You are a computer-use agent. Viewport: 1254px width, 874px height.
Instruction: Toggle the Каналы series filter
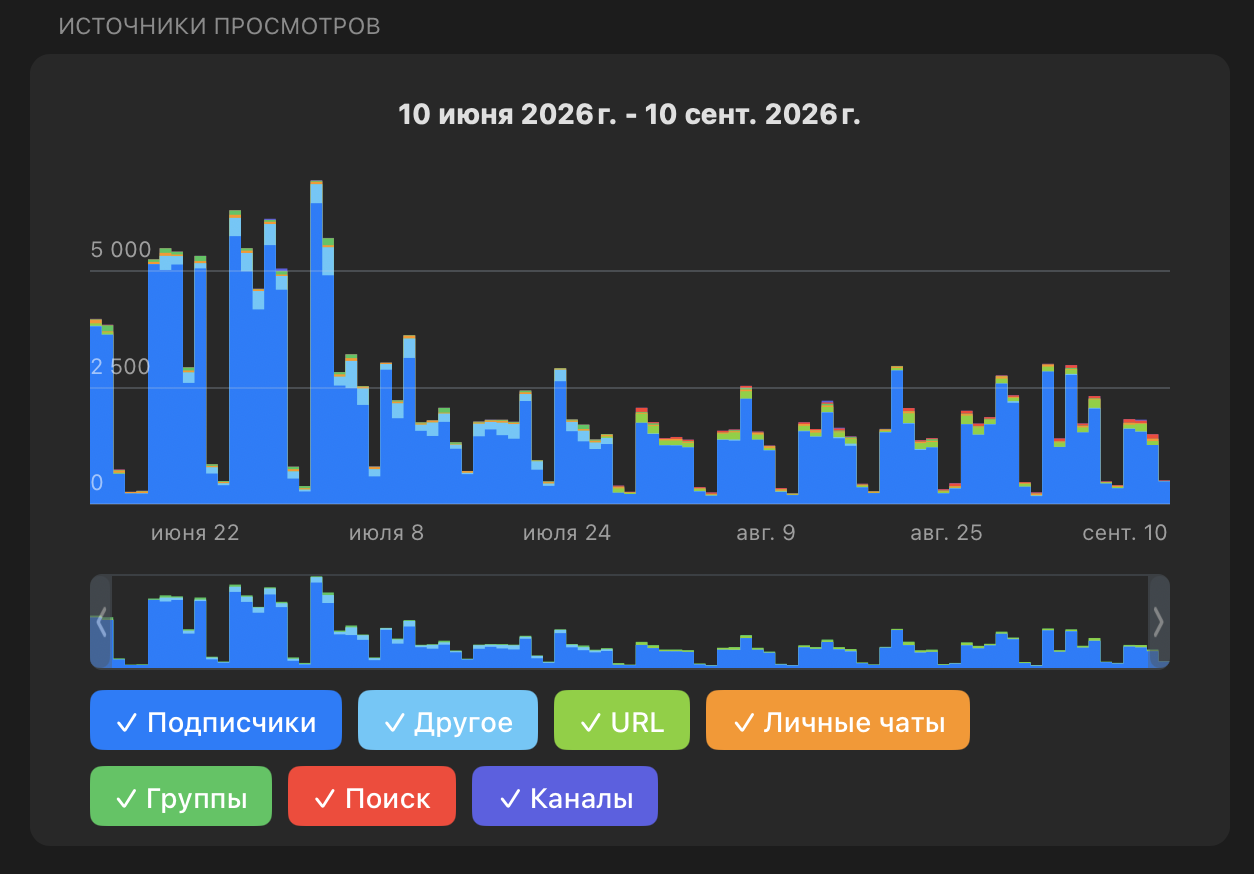point(565,796)
